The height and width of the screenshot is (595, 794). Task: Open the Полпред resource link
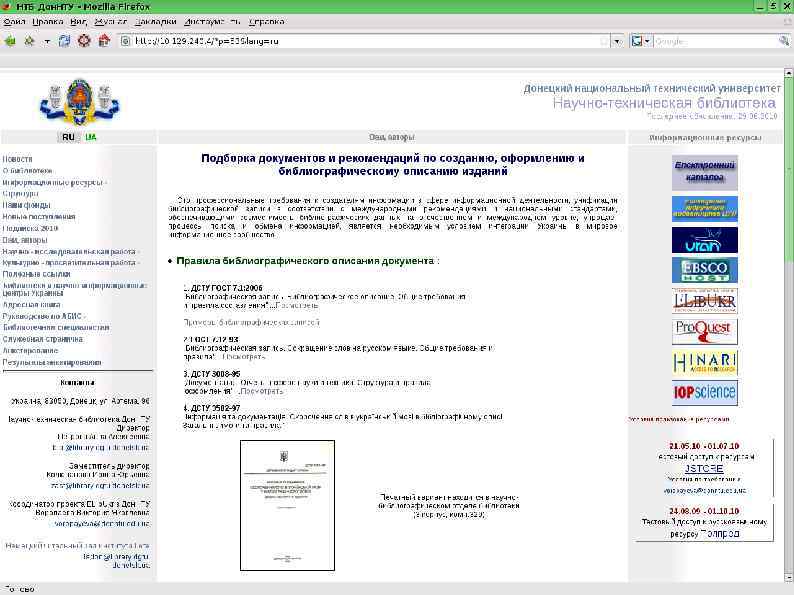(720, 534)
